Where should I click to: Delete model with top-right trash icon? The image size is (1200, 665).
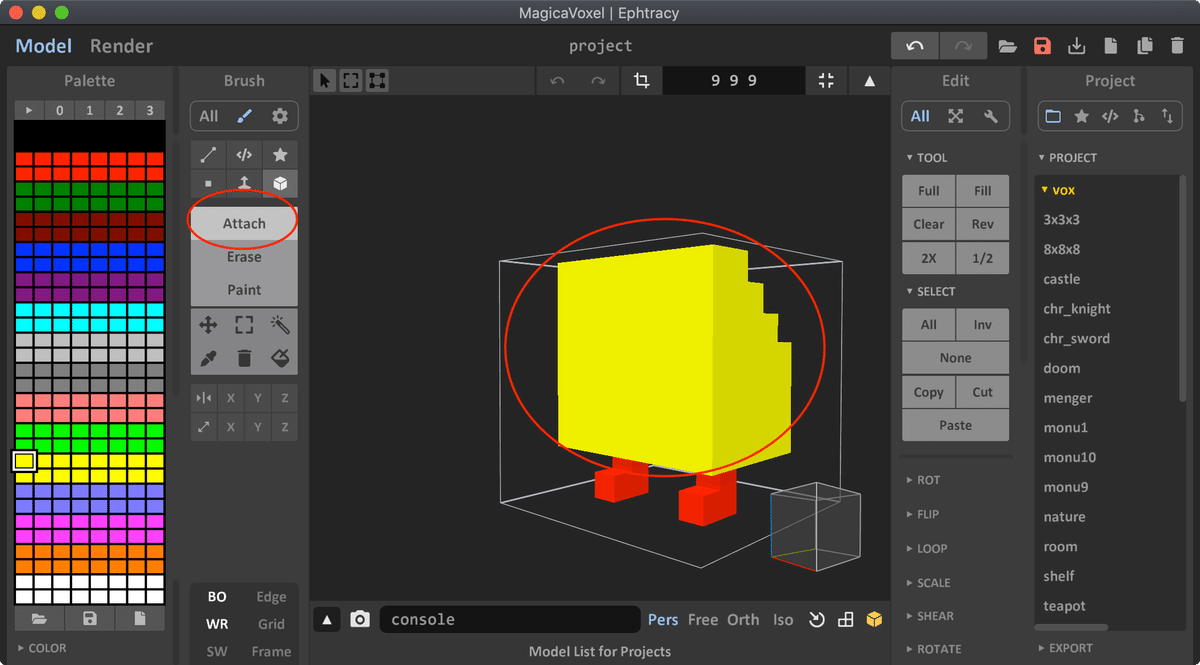[x=1178, y=46]
